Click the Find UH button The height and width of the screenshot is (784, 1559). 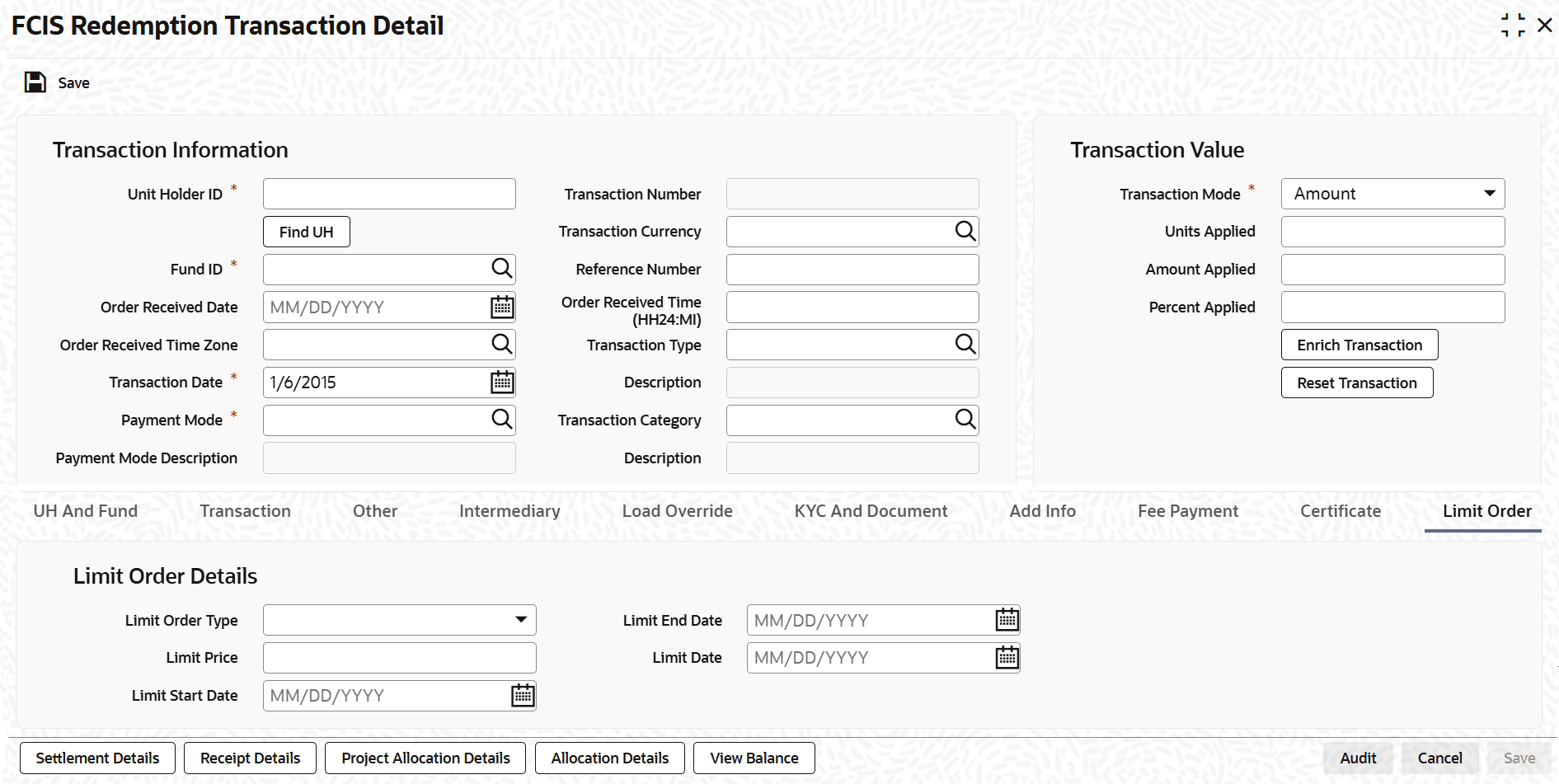tap(307, 232)
